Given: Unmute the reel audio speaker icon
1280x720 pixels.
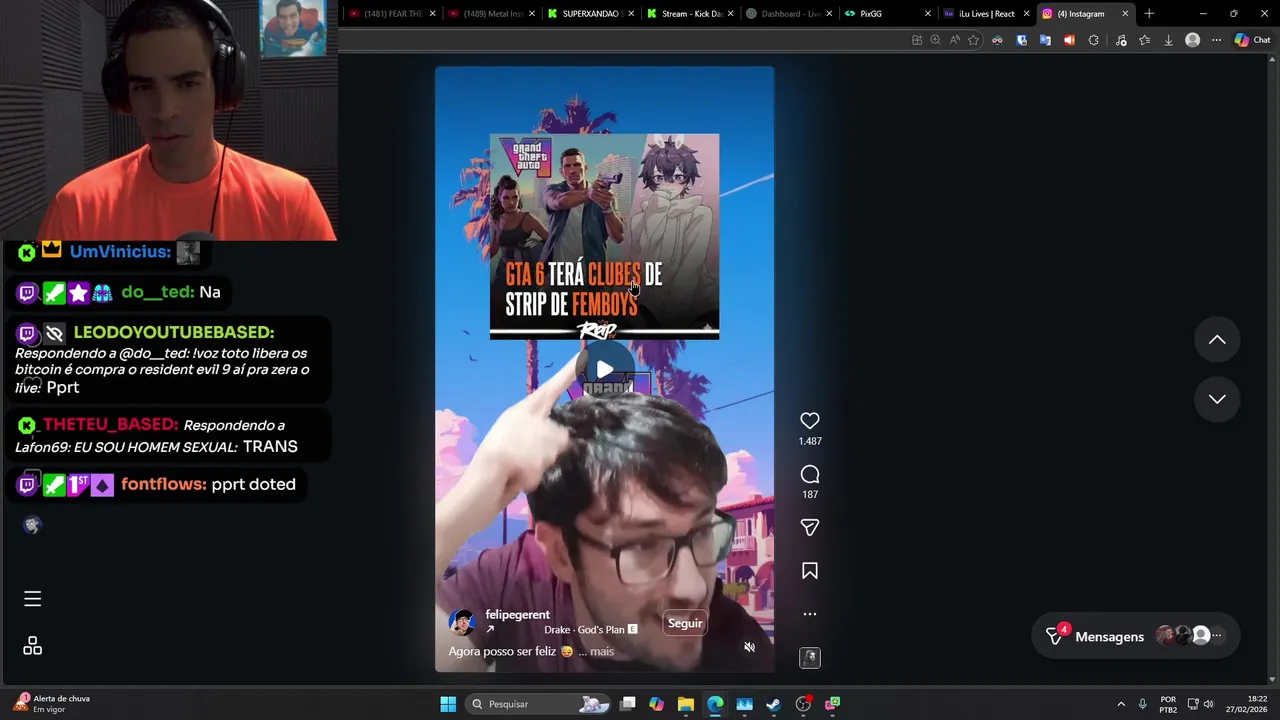Looking at the screenshot, I should 749,647.
